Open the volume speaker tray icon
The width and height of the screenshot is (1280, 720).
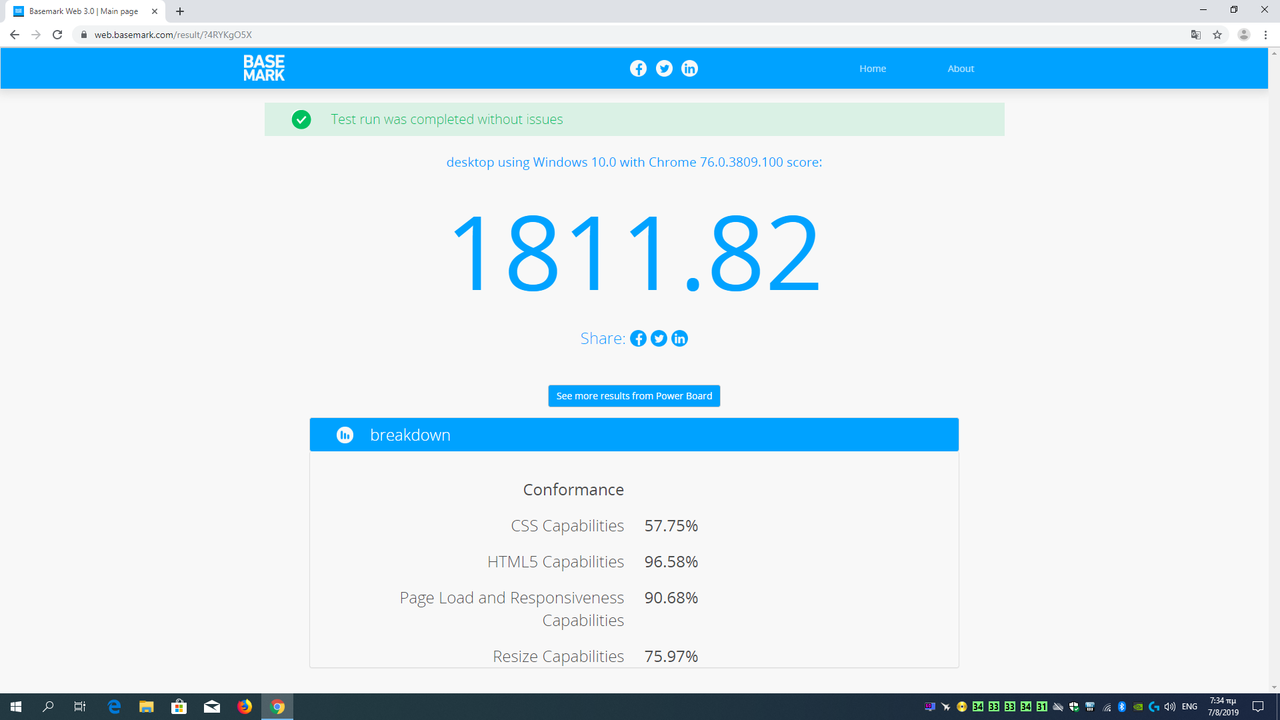pyautogui.click(x=1170, y=707)
